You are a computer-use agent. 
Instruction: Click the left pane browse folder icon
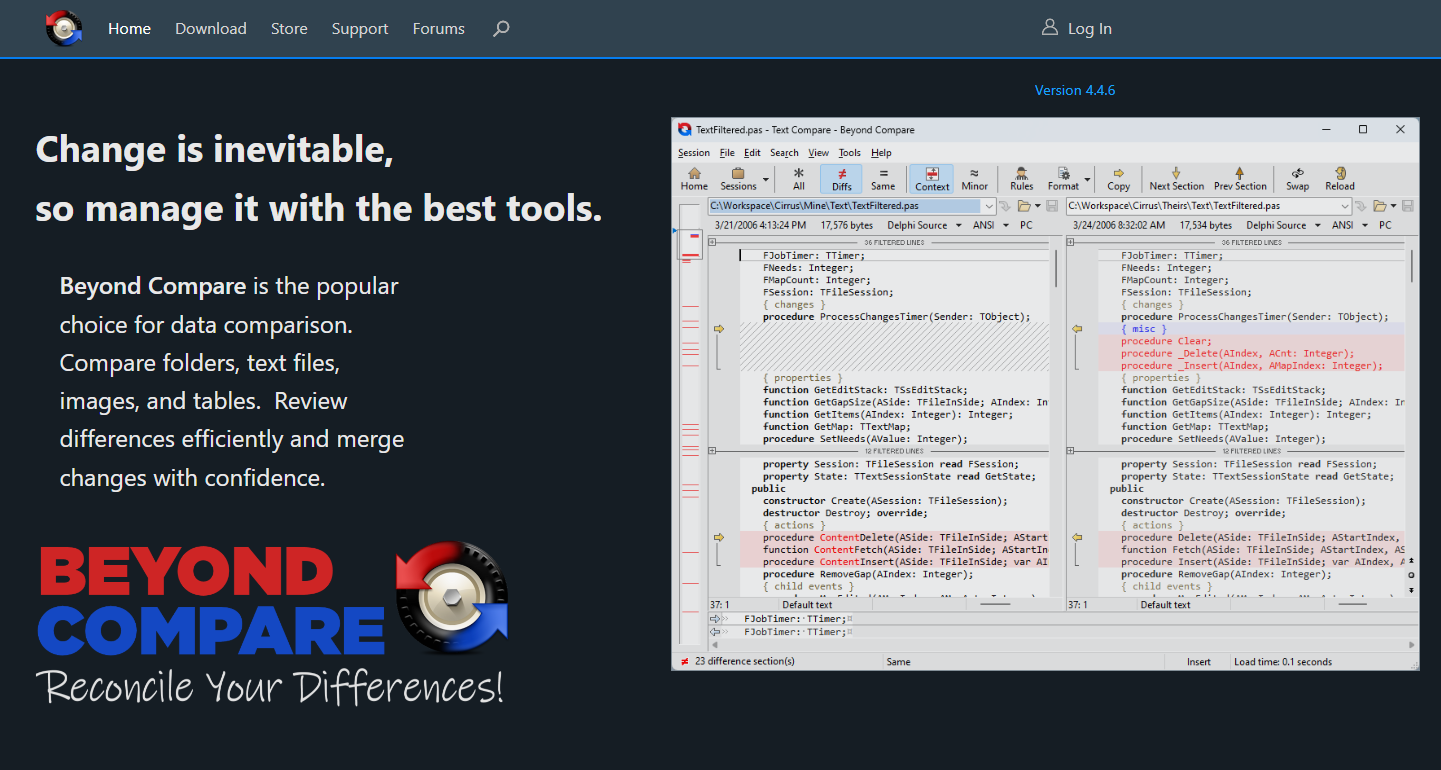click(1024, 206)
